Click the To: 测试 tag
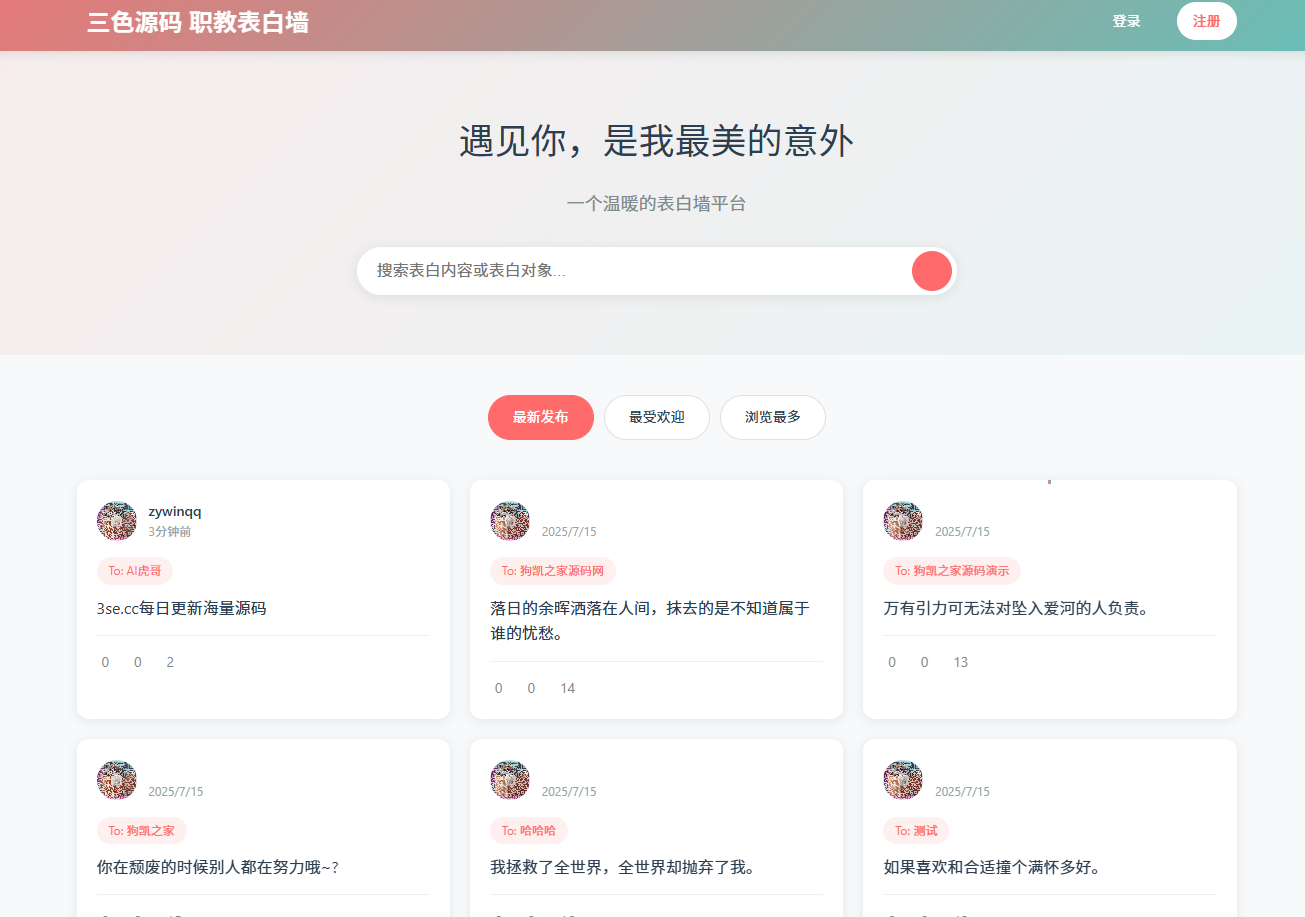This screenshot has width=1305, height=917. [917, 830]
